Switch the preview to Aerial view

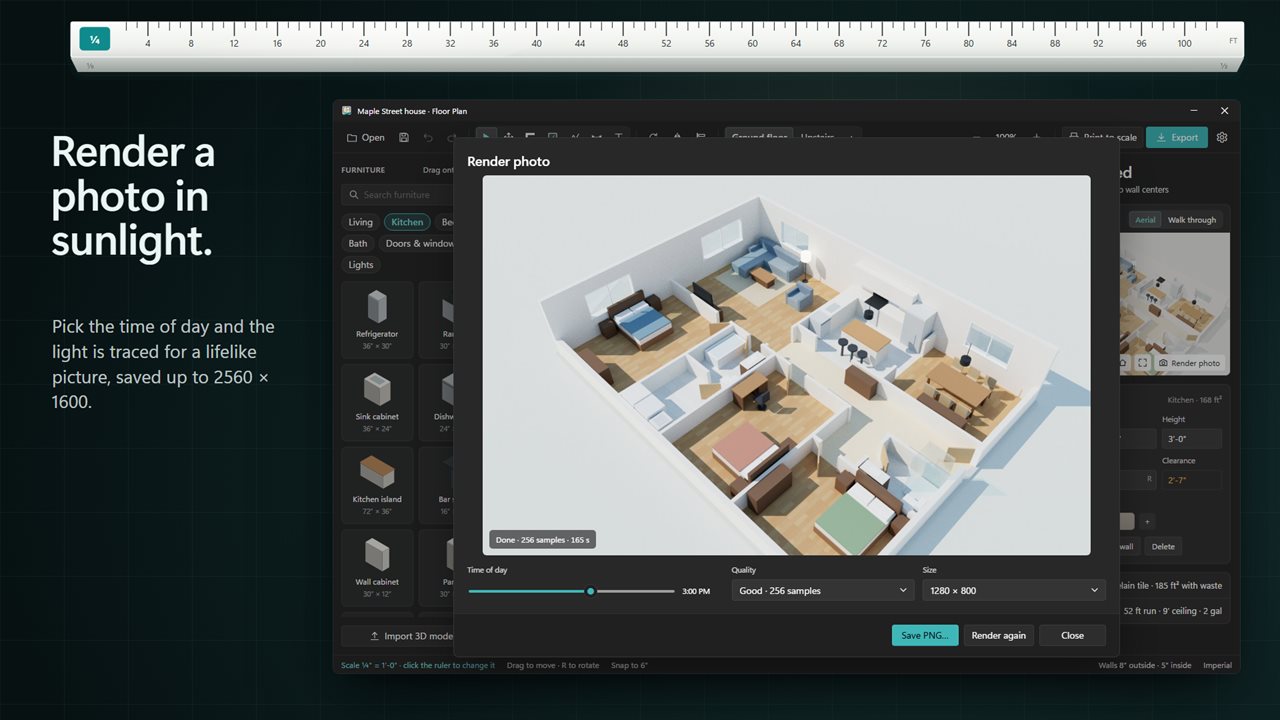(x=1145, y=220)
